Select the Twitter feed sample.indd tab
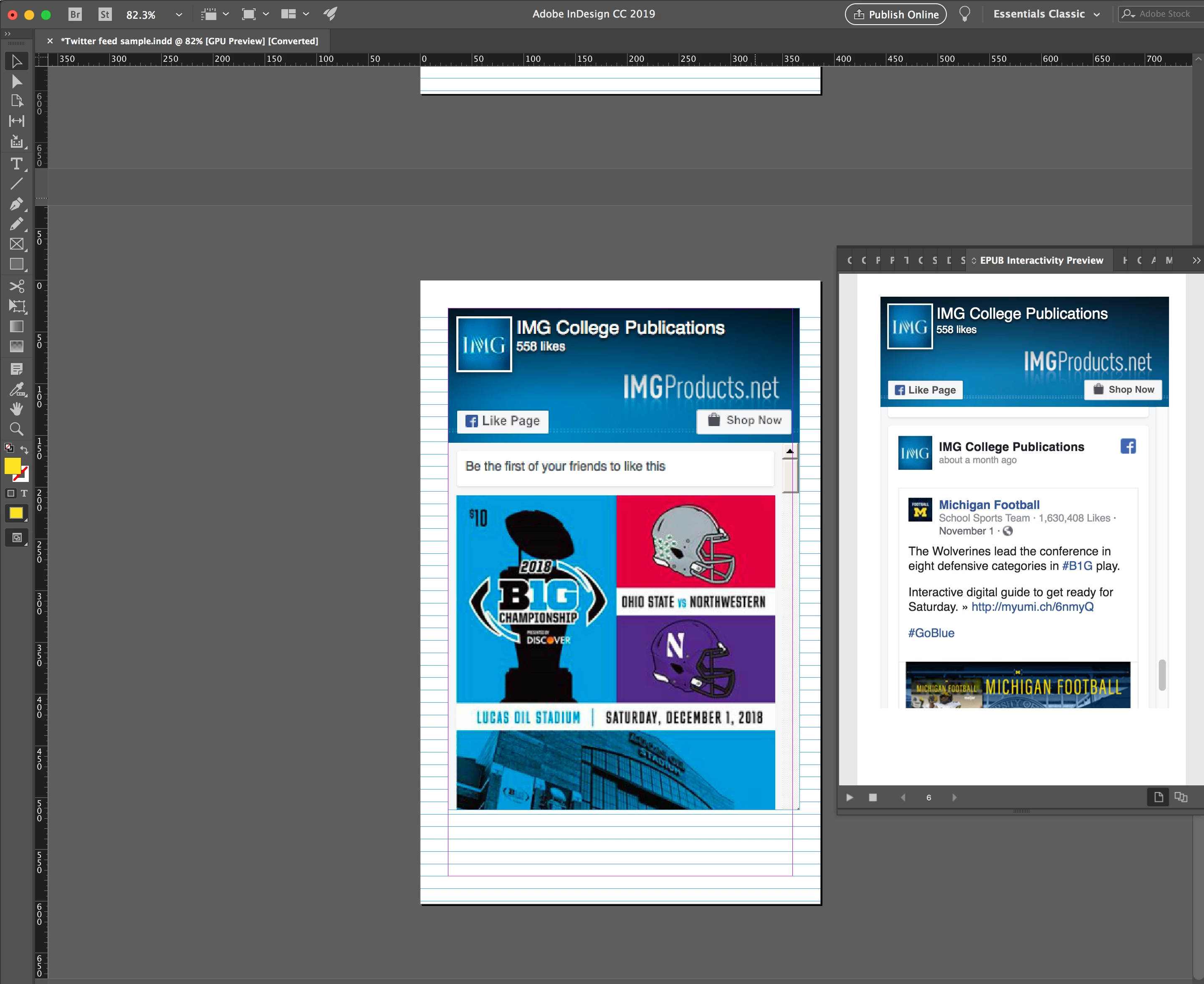Screen dimensions: 1204x984 tap(189, 41)
